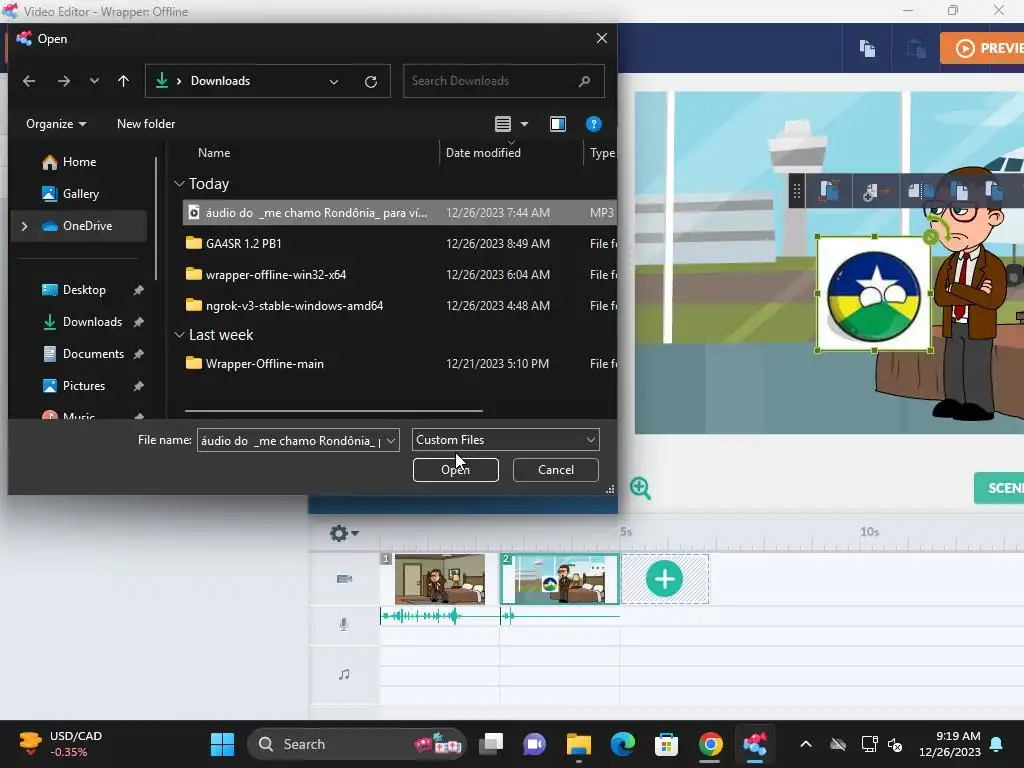Click the microphone voice track icon
Screen dimensions: 1024x768
[344, 624]
